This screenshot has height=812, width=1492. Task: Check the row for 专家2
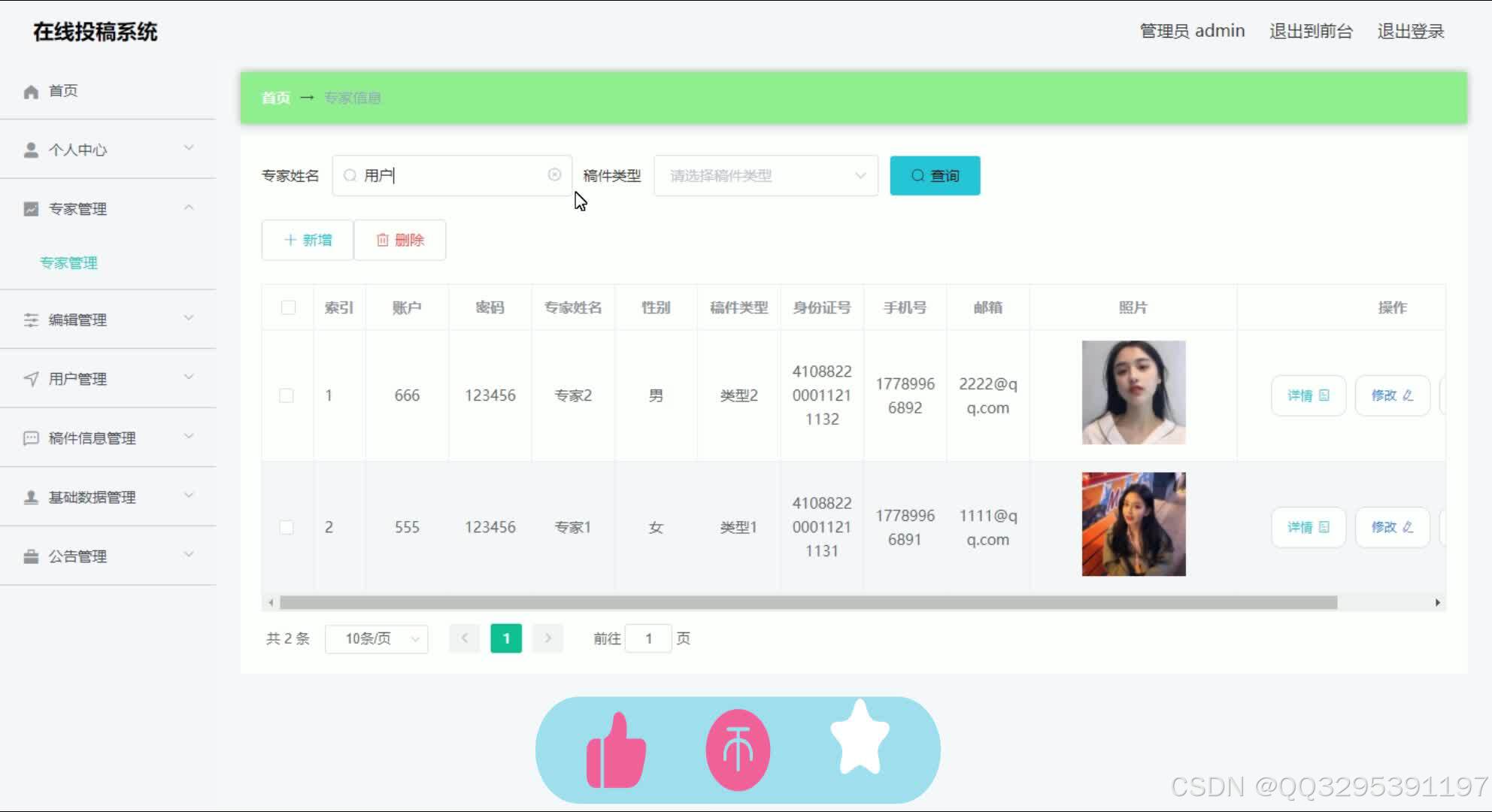coord(287,395)
